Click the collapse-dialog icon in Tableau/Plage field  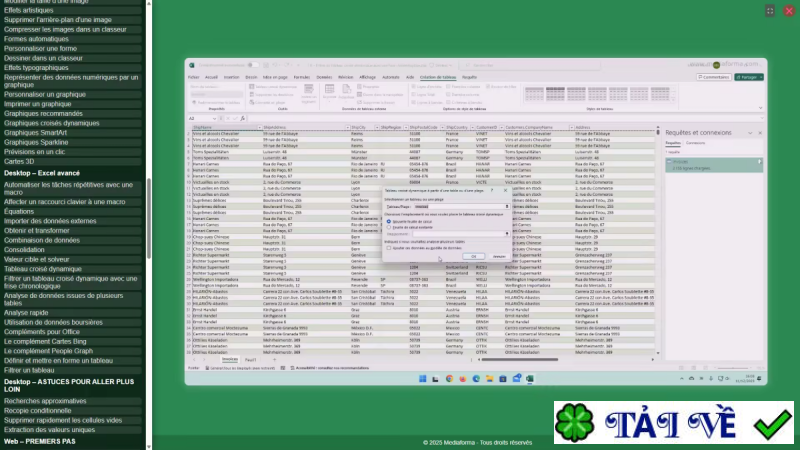click(507, 207)
